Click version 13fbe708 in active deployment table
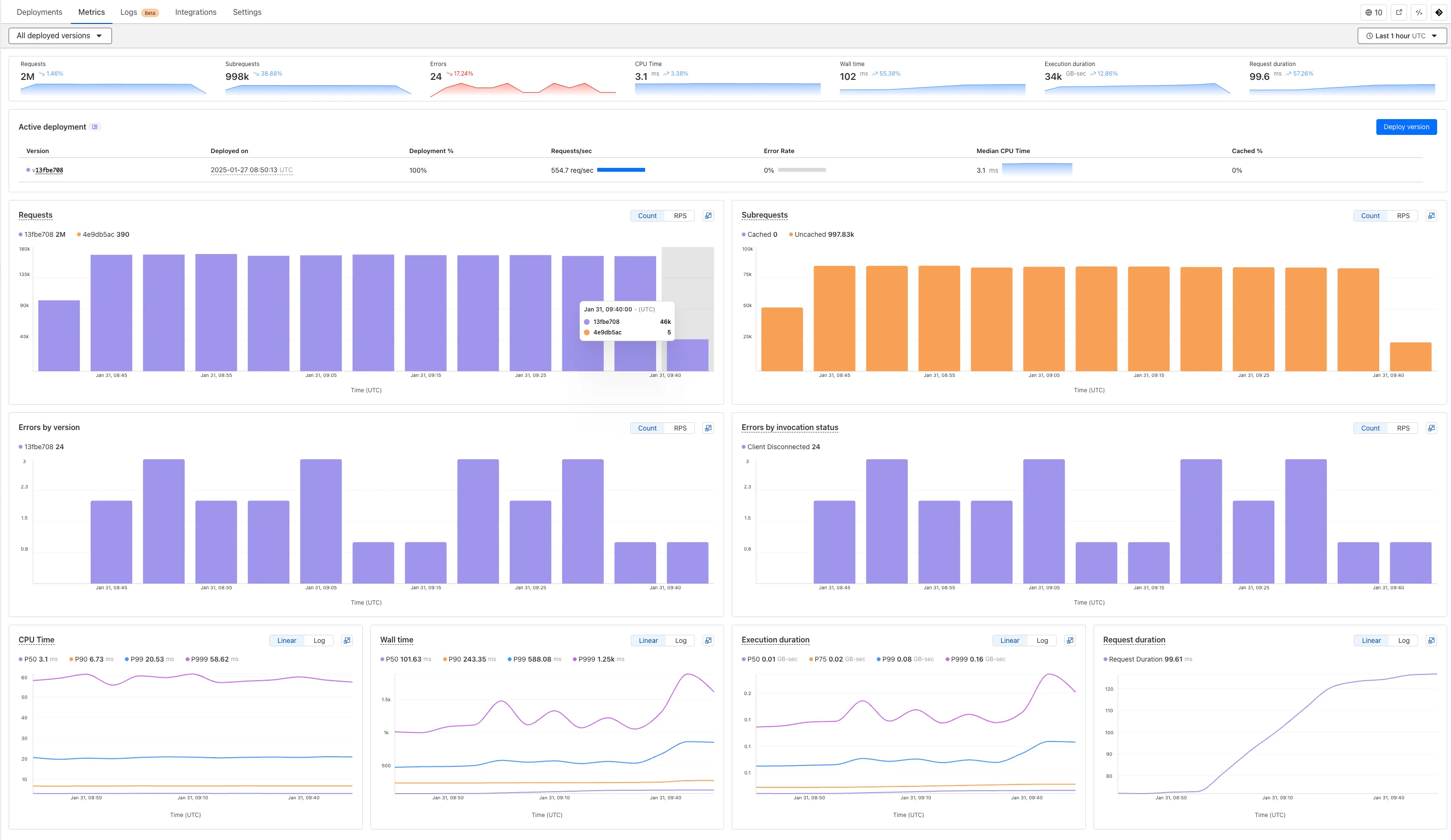 pyautogui.click(x=48, y=170)
